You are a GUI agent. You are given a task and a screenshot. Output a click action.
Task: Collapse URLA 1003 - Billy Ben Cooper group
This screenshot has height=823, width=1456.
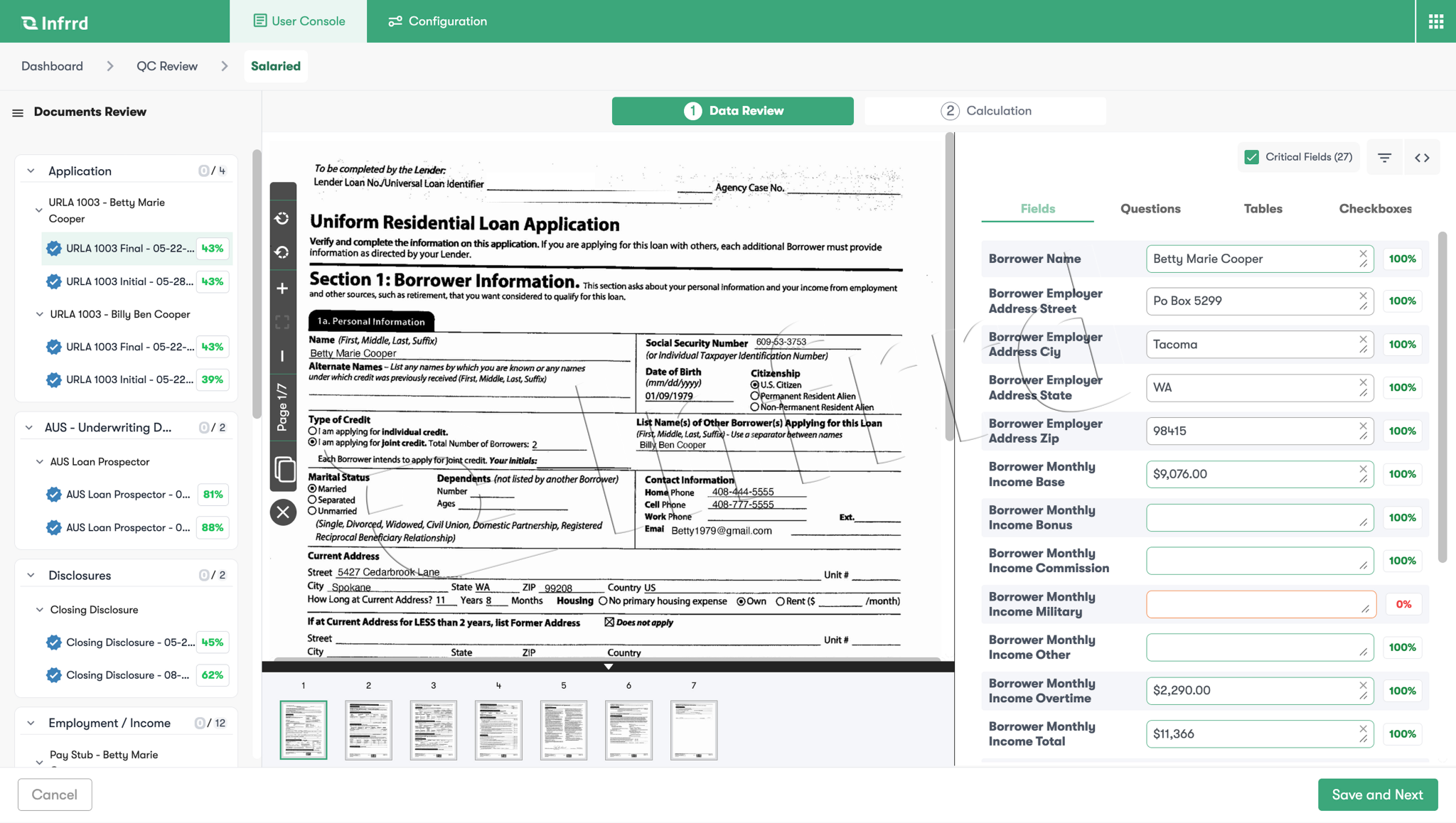pos(40,314)
